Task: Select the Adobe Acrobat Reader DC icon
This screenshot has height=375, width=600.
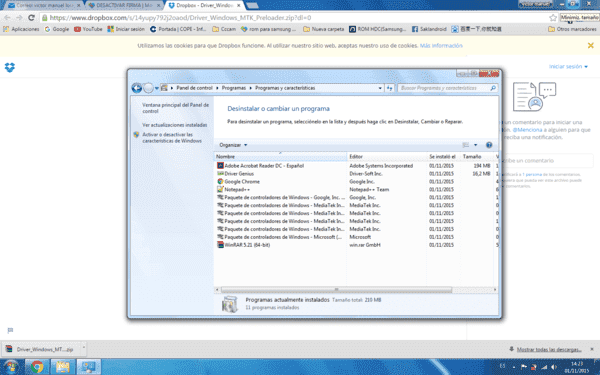Action: tap(220, 166)
